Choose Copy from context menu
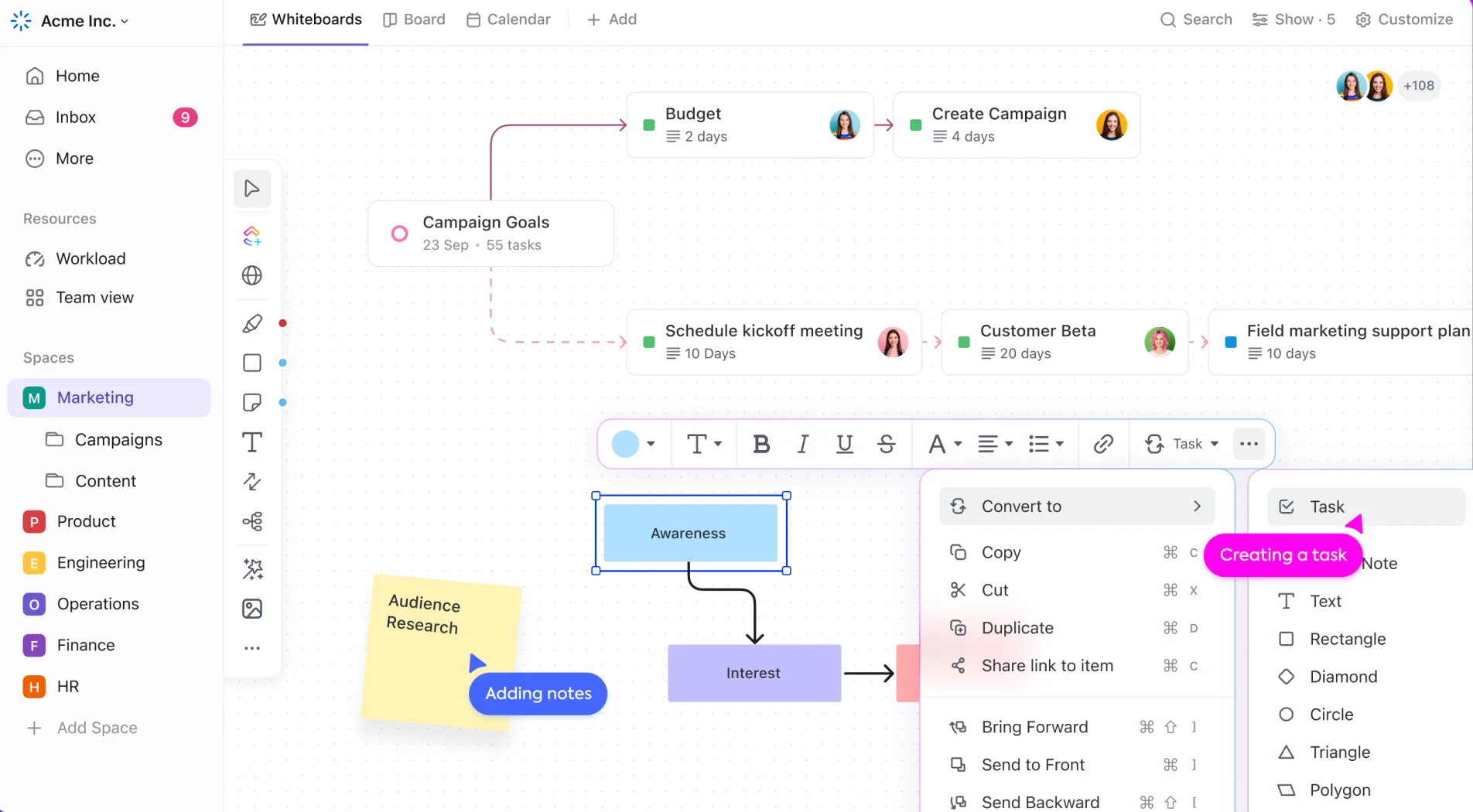Viewport: 1473px width, 812px height. 1077,552
